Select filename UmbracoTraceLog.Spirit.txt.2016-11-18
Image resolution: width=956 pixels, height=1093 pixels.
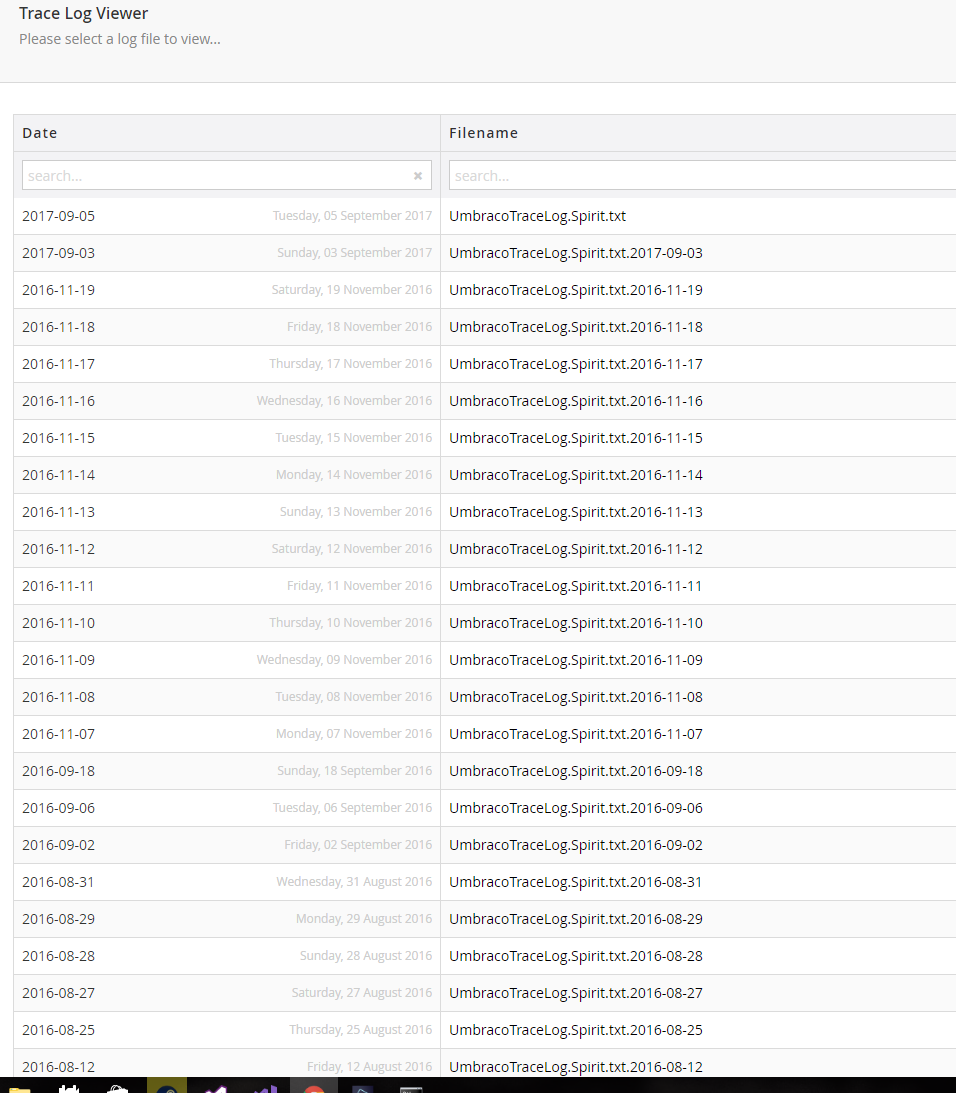coord(576,327)
